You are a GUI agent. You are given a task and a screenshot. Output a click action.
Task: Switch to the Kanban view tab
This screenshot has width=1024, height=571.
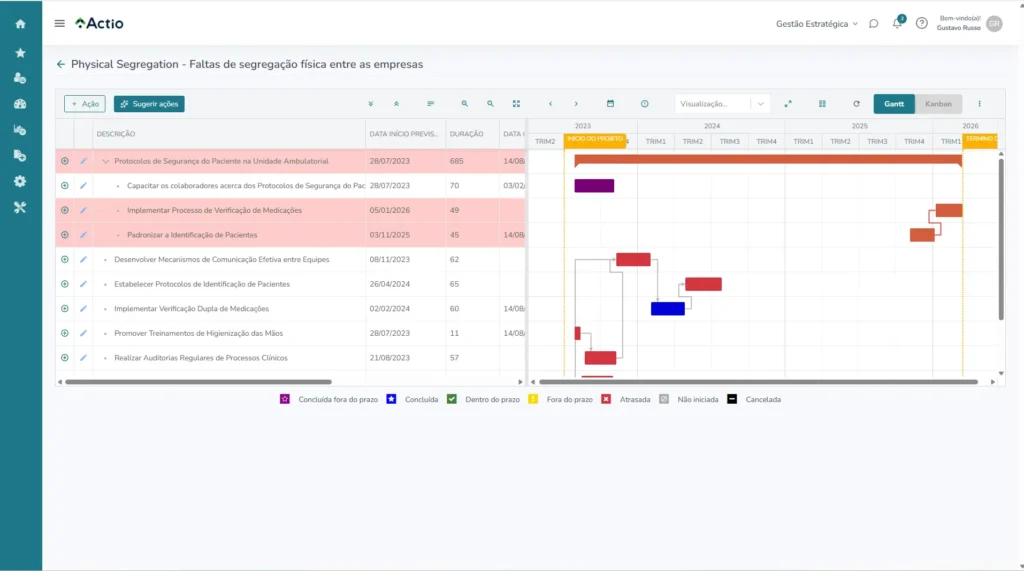[x=938, y=104]
